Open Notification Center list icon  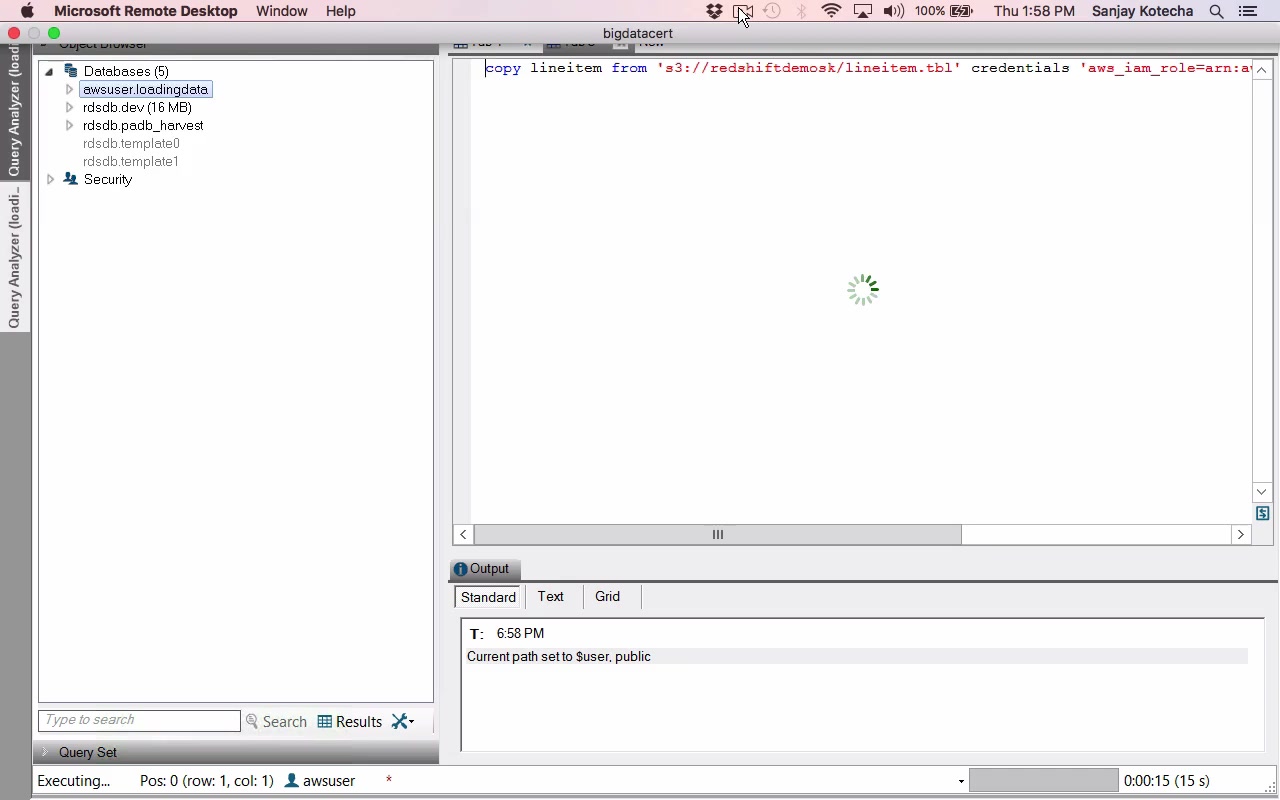1248,11
